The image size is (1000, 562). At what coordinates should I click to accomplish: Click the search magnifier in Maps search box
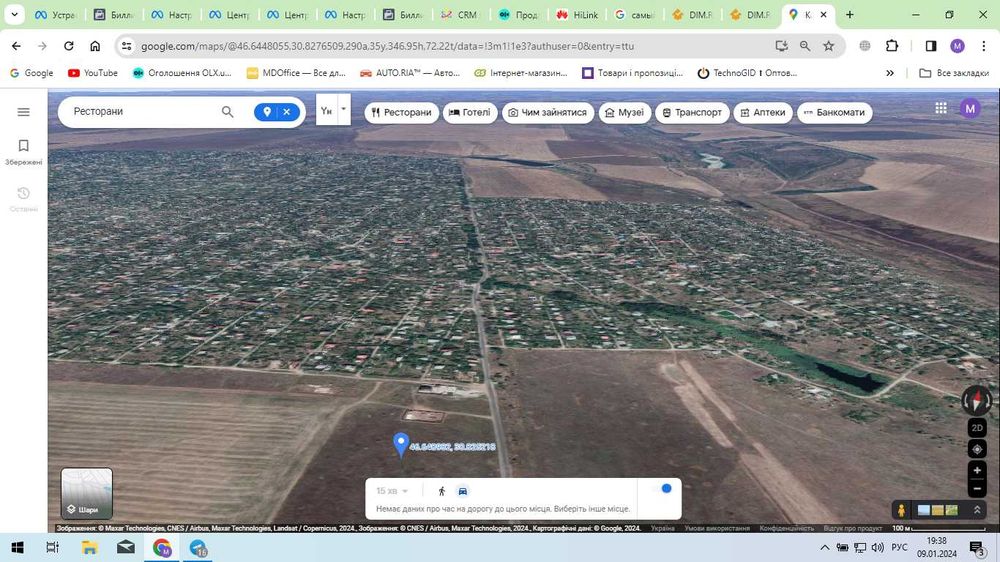228,112
